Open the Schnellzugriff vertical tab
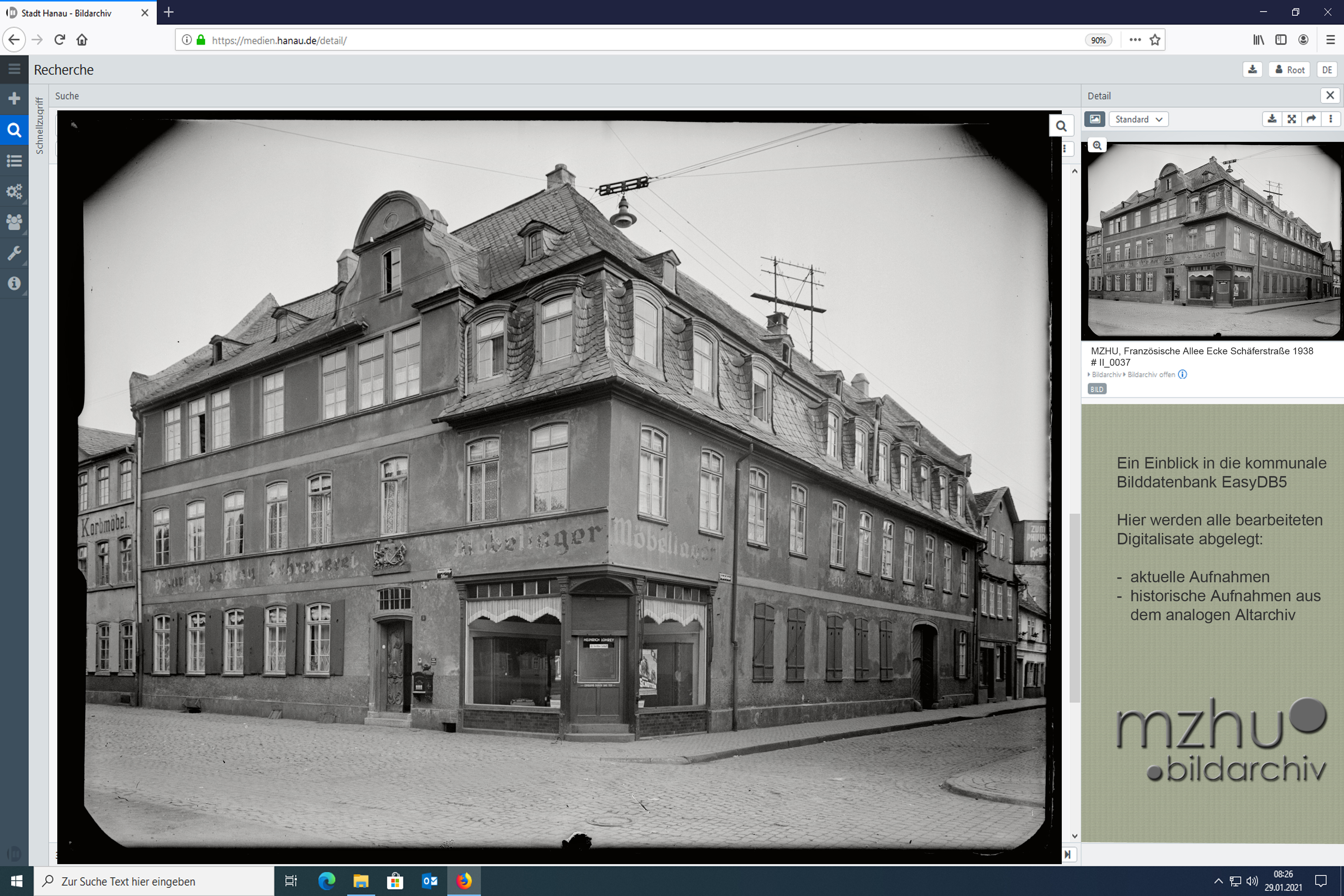This screenshot has width=1344, height=896. (x=39, y=126)
